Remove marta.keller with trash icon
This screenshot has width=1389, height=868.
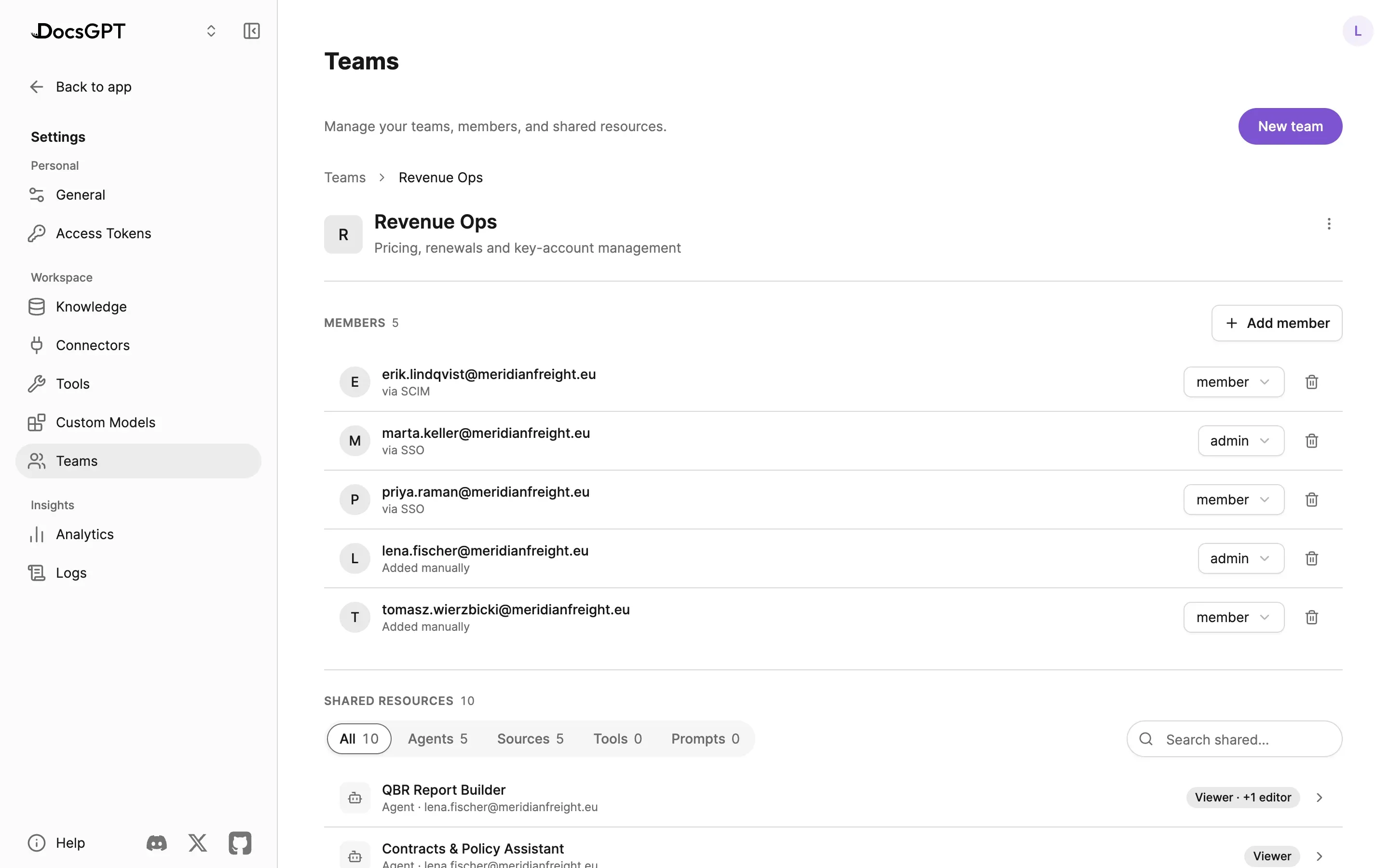tap(1311, 440)
